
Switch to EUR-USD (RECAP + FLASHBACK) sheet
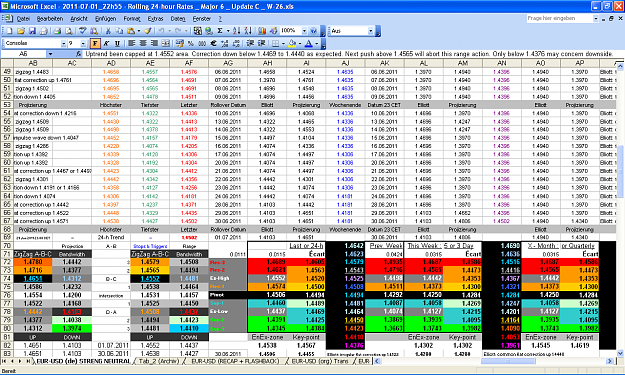point(235,361)
